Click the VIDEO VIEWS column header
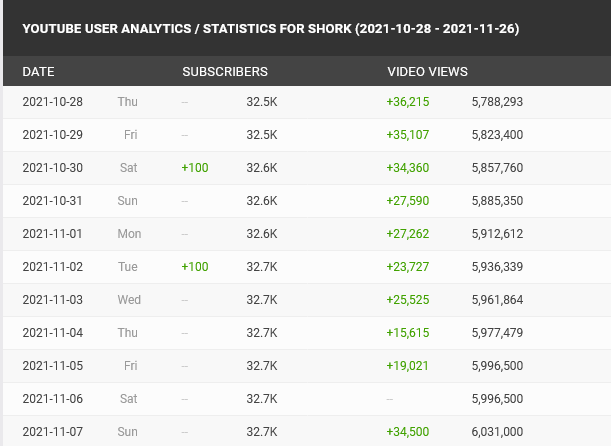This screenshot has width=611, height=446. click(x=427, y=72)
